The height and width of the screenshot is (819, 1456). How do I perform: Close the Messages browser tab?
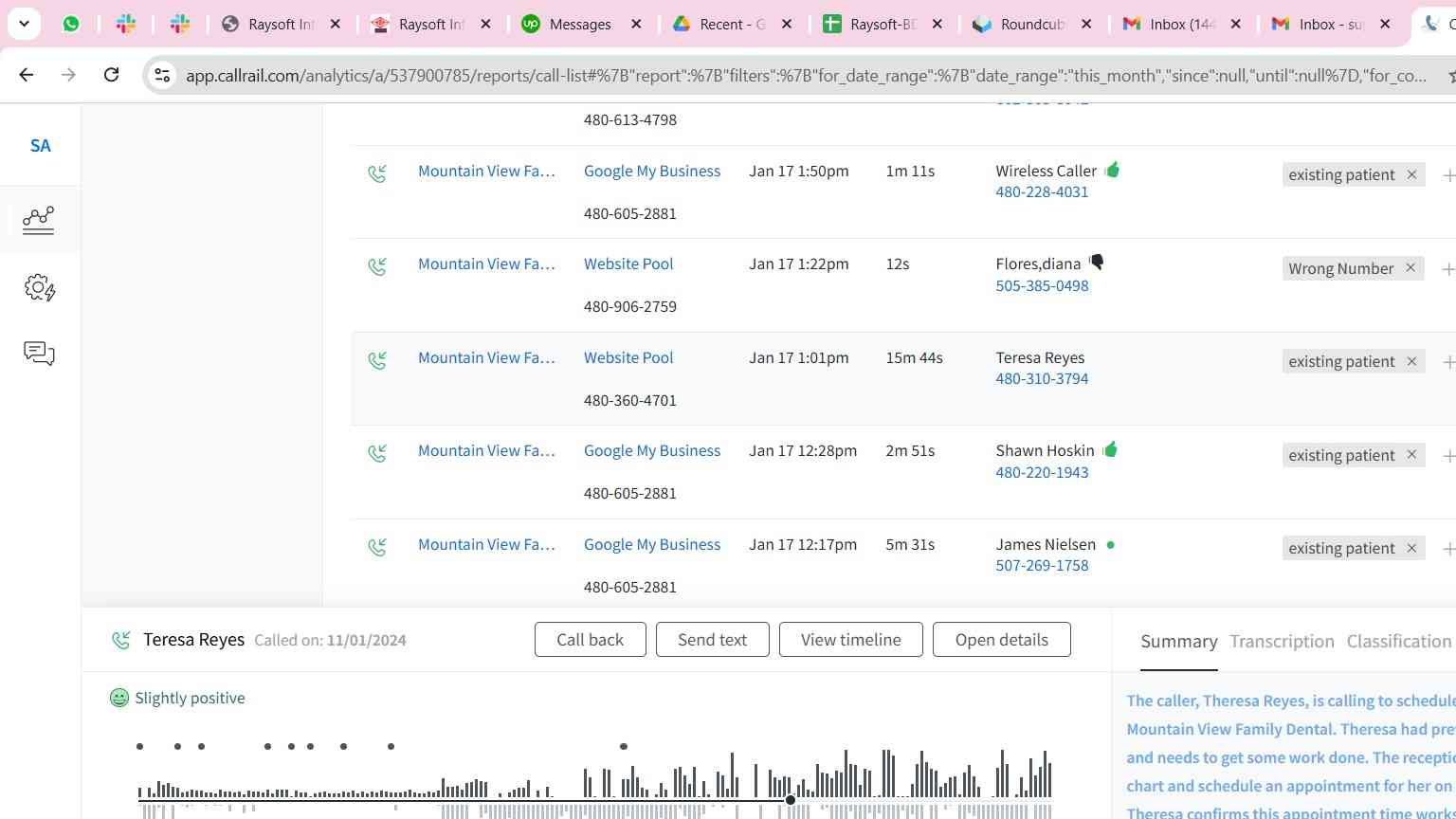point(636,24)
